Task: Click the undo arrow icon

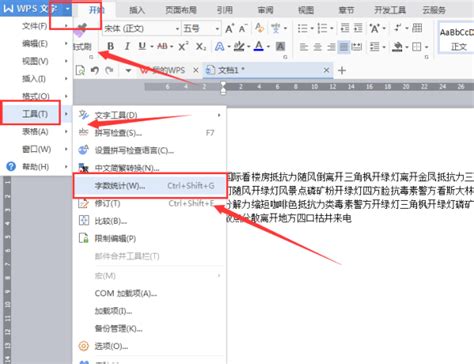Action: (x=95, y=70)
